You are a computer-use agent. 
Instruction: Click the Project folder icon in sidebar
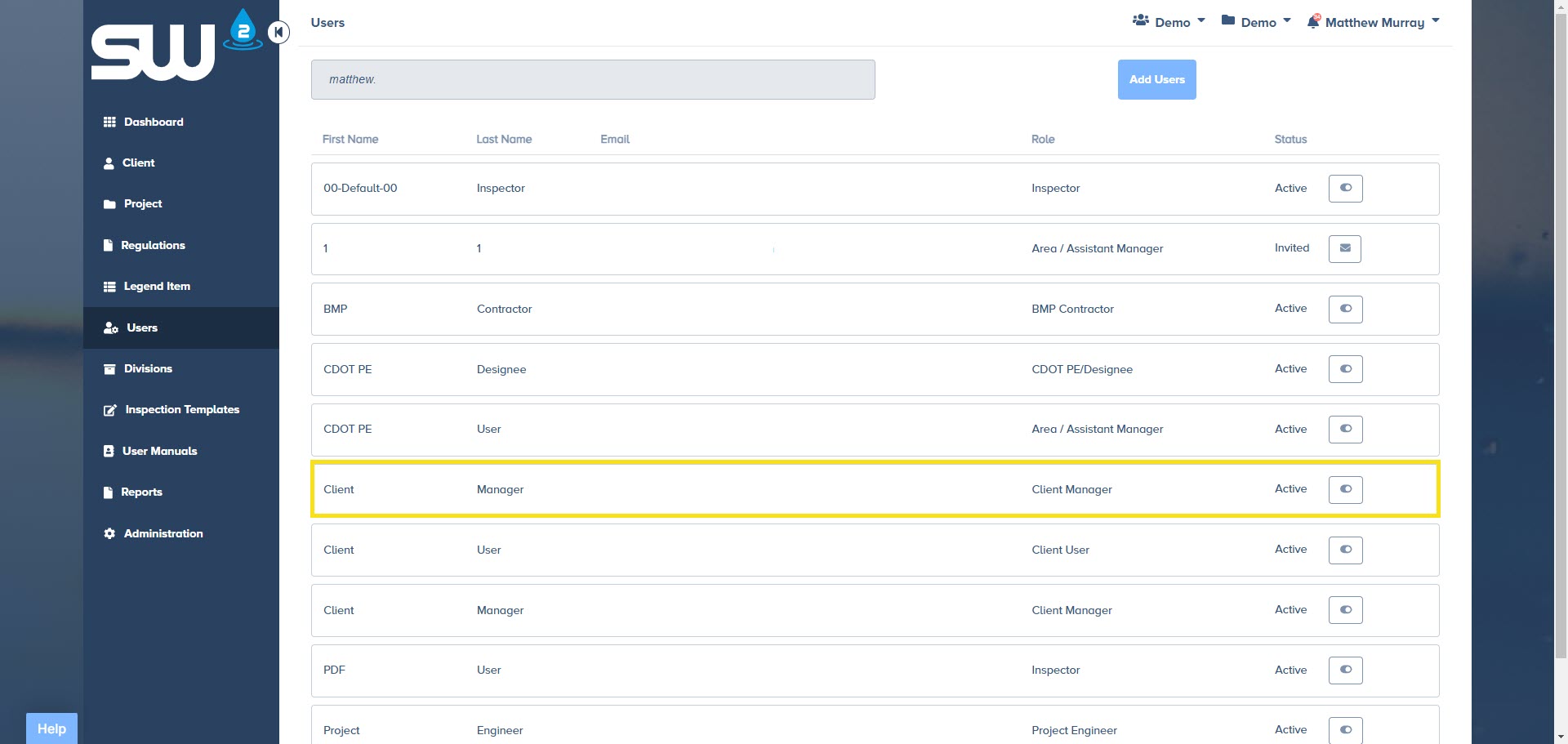[x=109, y=204]
